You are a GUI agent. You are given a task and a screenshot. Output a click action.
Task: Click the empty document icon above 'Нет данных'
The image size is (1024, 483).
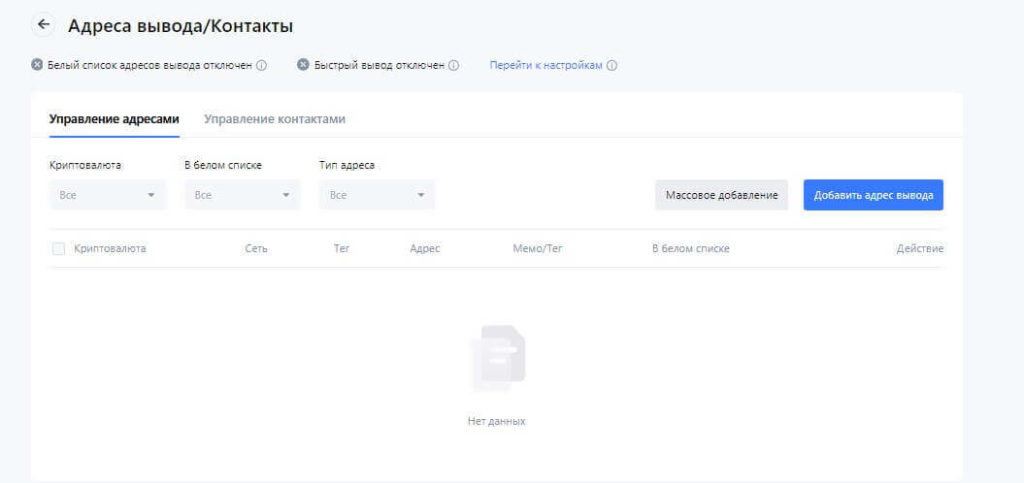[x=497, y=357]
